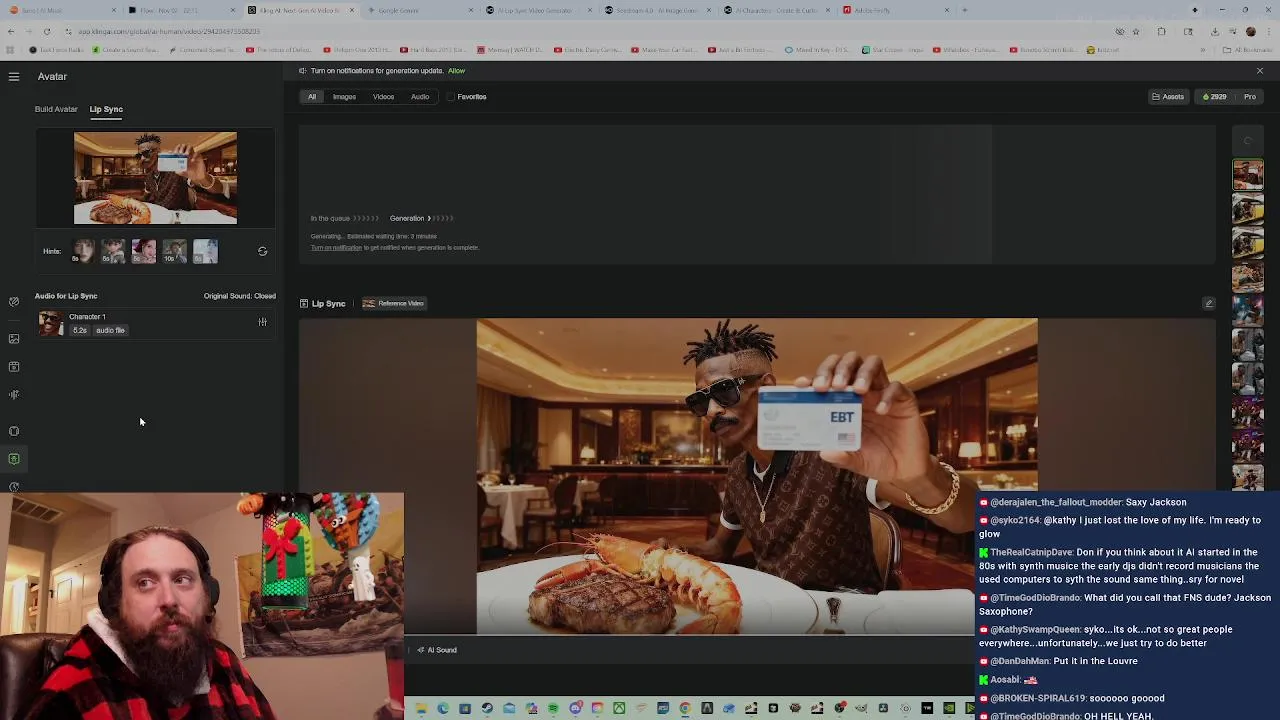Image resolution: width=1280 pixels, height=720 pixels.
Task: Toggle Original Sound: Closed setting
Action: tap(239, 296)
